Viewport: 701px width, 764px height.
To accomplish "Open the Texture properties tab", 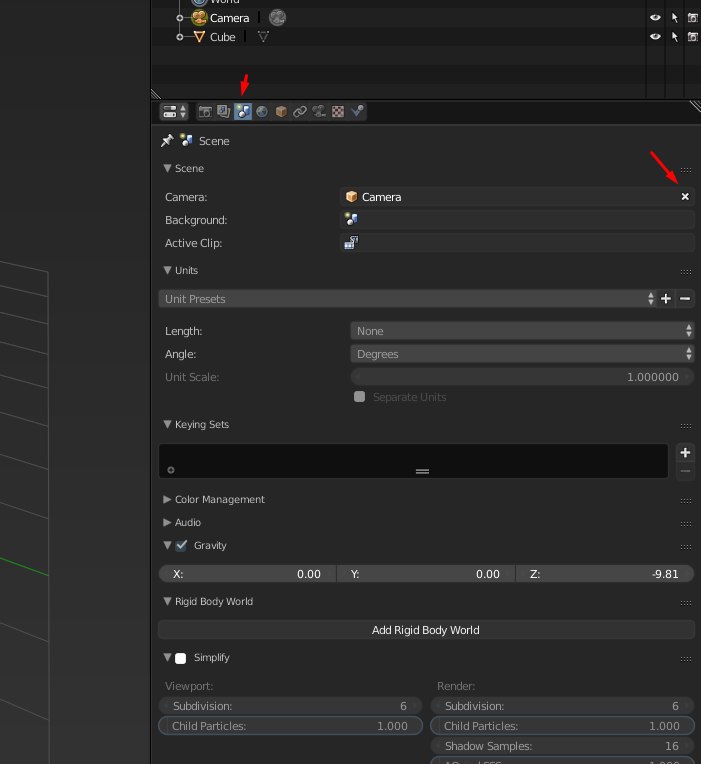I will [x=338, y=112].
